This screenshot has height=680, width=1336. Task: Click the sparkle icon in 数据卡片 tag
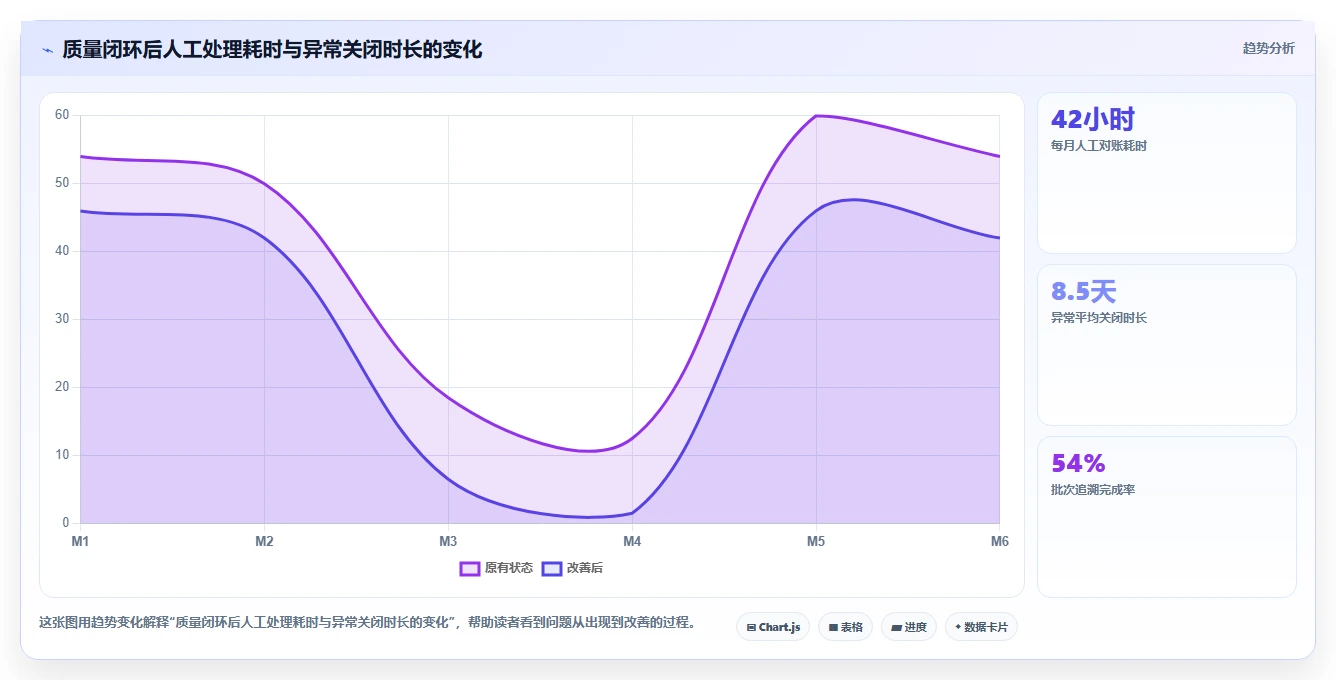coord(958,627)
